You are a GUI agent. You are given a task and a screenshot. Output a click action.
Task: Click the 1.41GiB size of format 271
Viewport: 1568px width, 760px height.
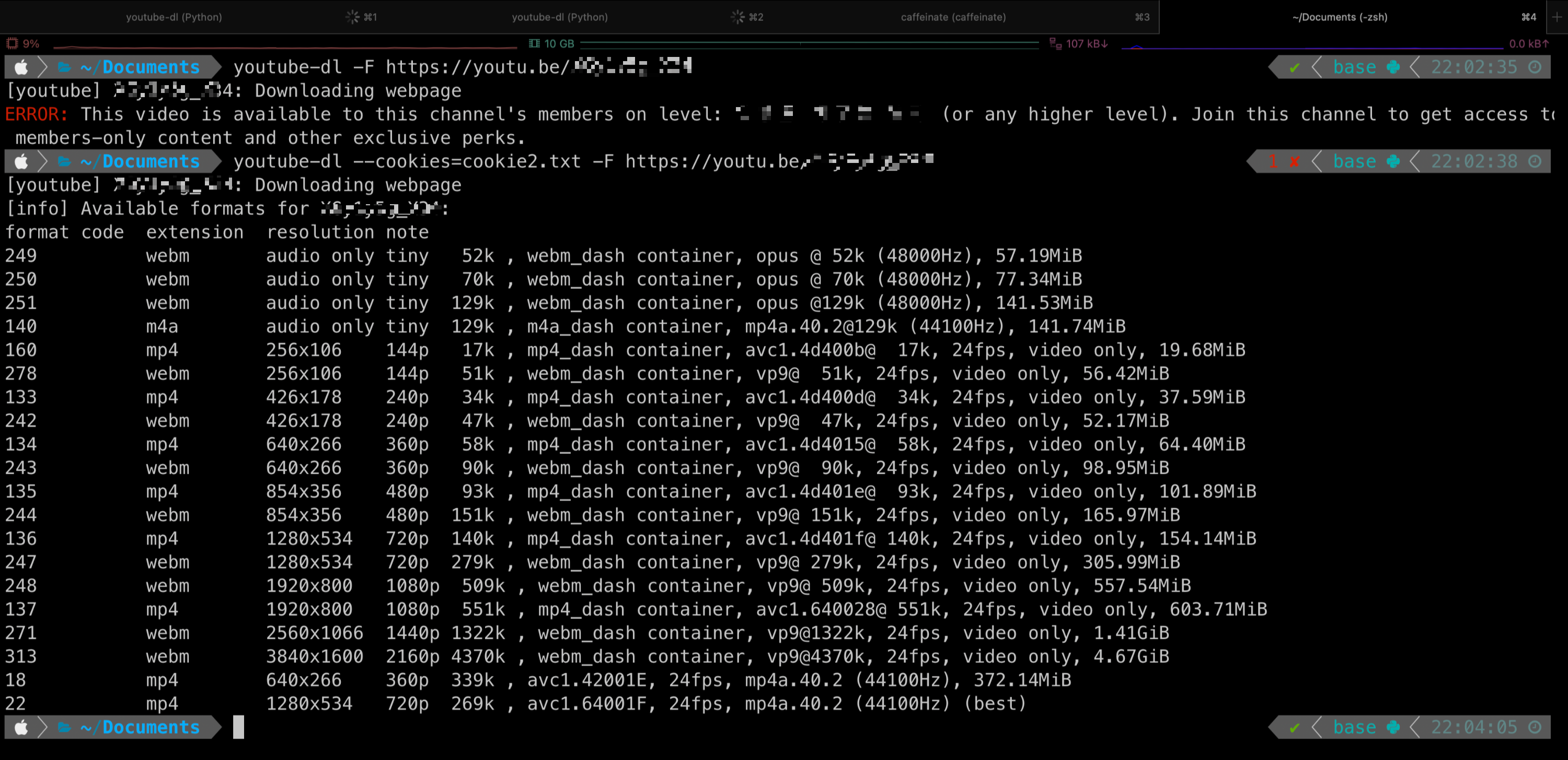pos(1132,634)
